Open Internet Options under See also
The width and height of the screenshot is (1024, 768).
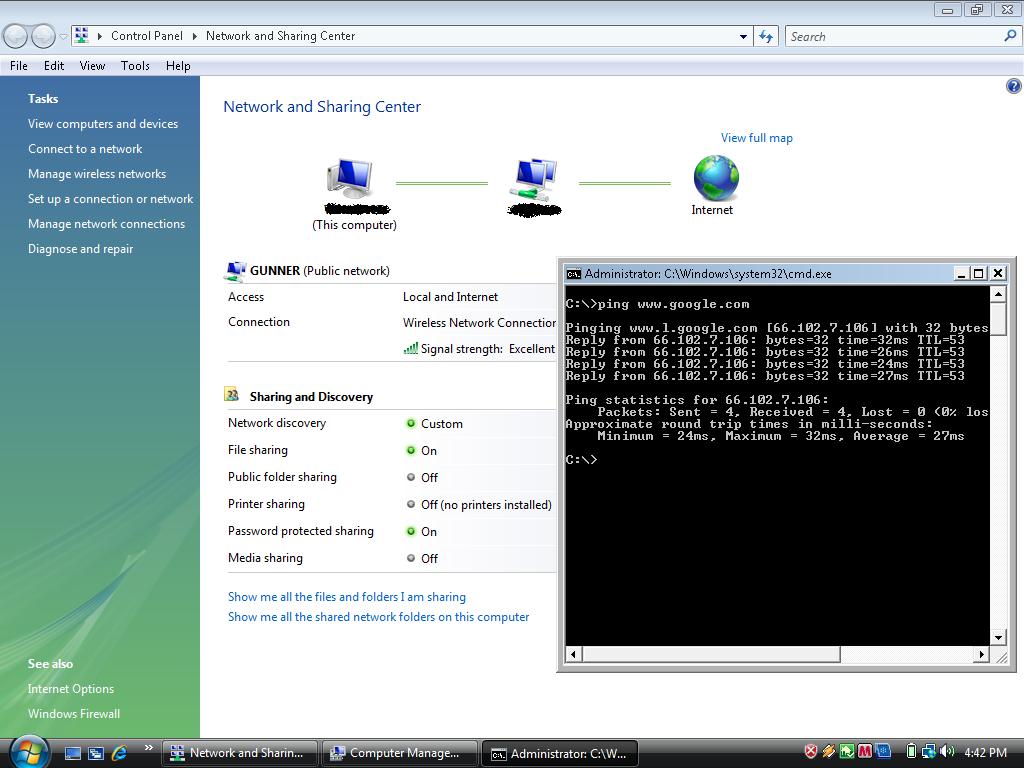(71, 689)
